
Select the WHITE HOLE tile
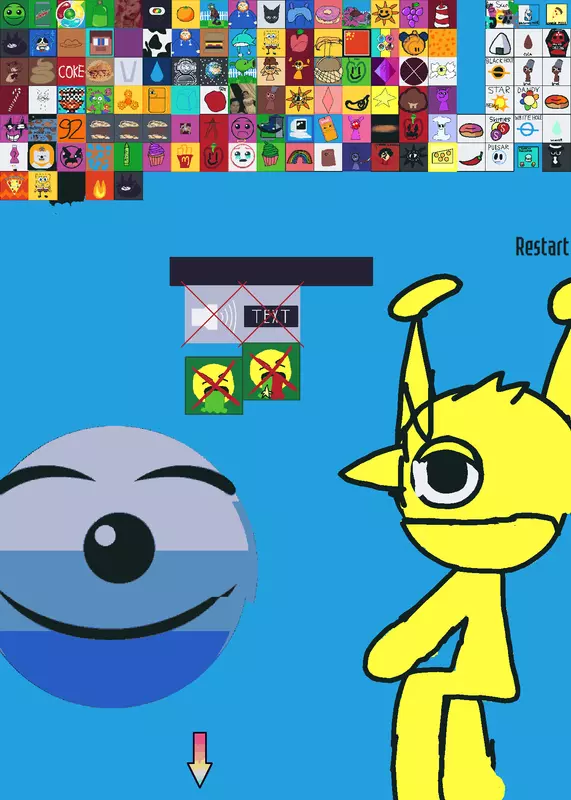pyautogui.click(x=528, y=129)
